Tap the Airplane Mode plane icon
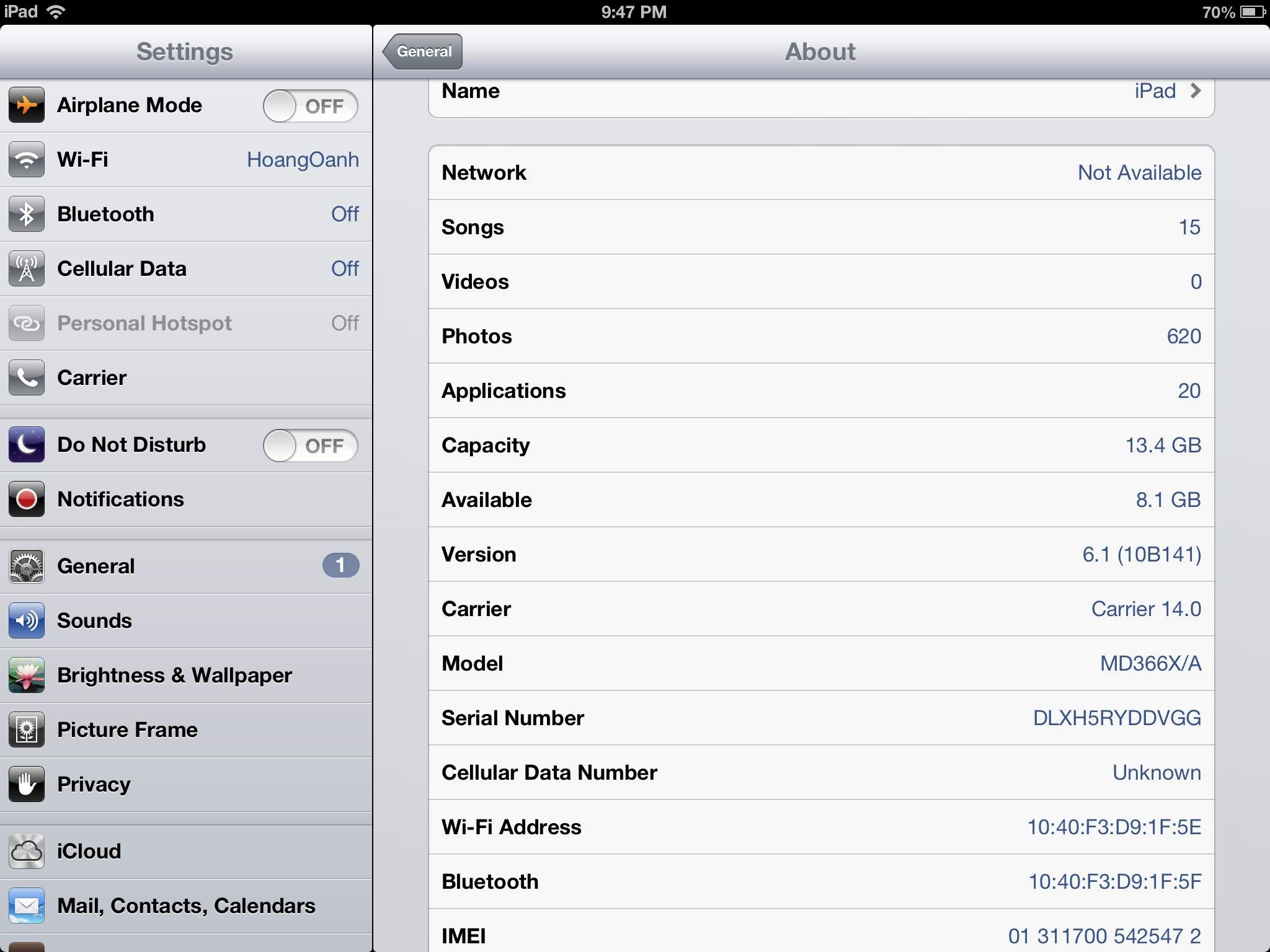 pyautogui.click(x=27, y=105)
